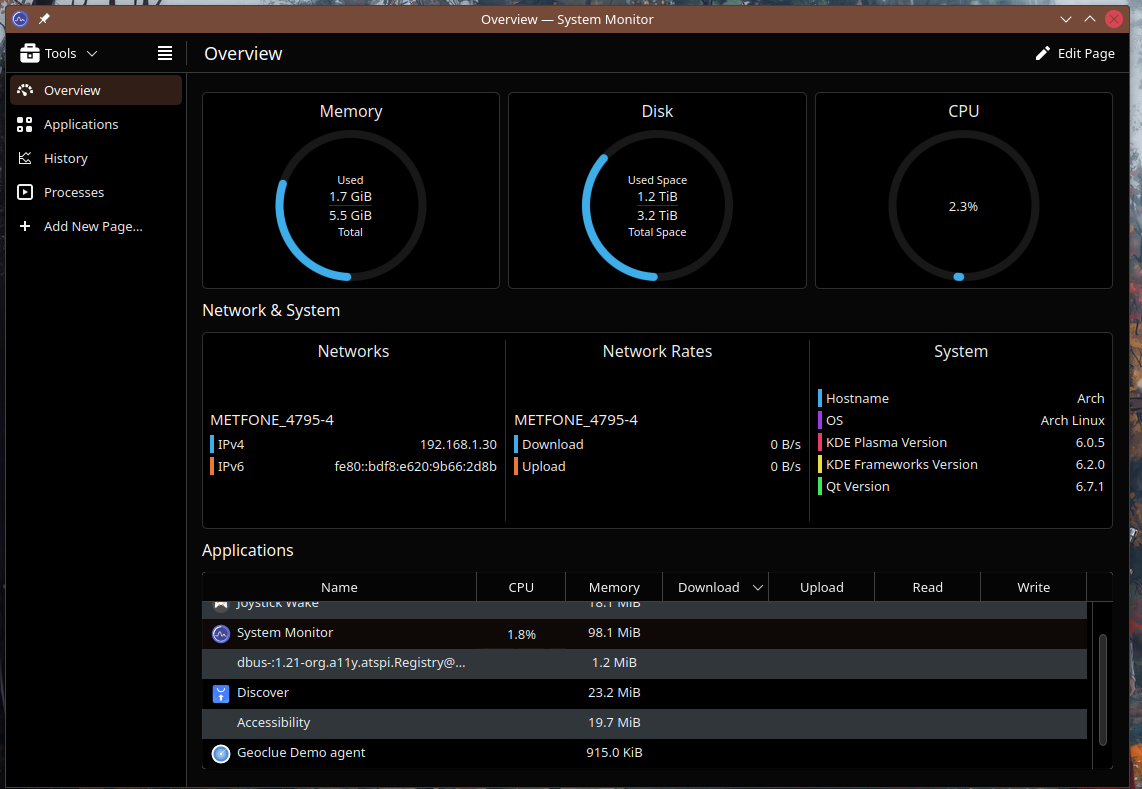Click the Download column sort arrow
The image size is (1142, 789).
pos(757,587)
